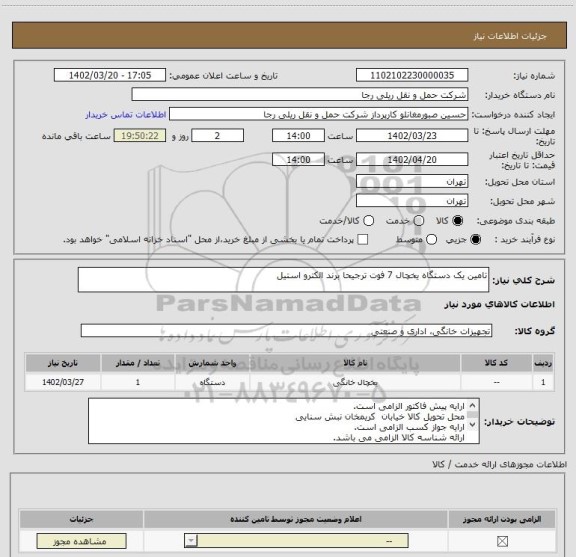
Task: Click the buyer organization name field
Action: (x=300, y=95)
